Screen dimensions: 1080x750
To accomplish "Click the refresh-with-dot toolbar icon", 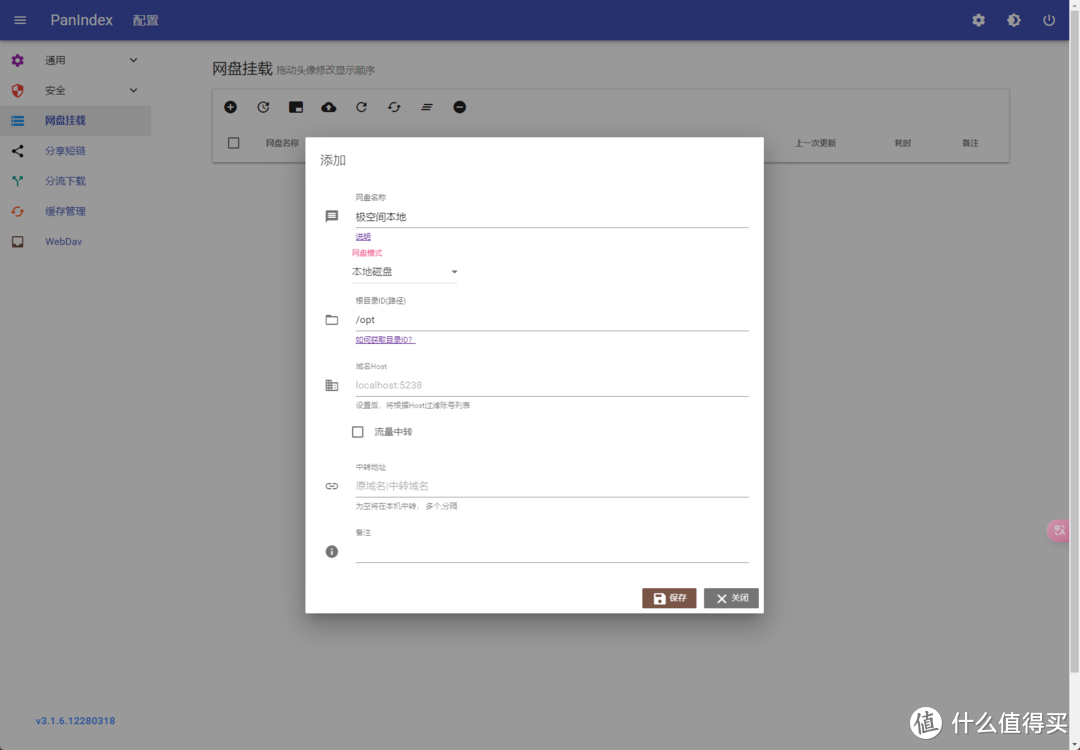I will (x=263, y=107).
